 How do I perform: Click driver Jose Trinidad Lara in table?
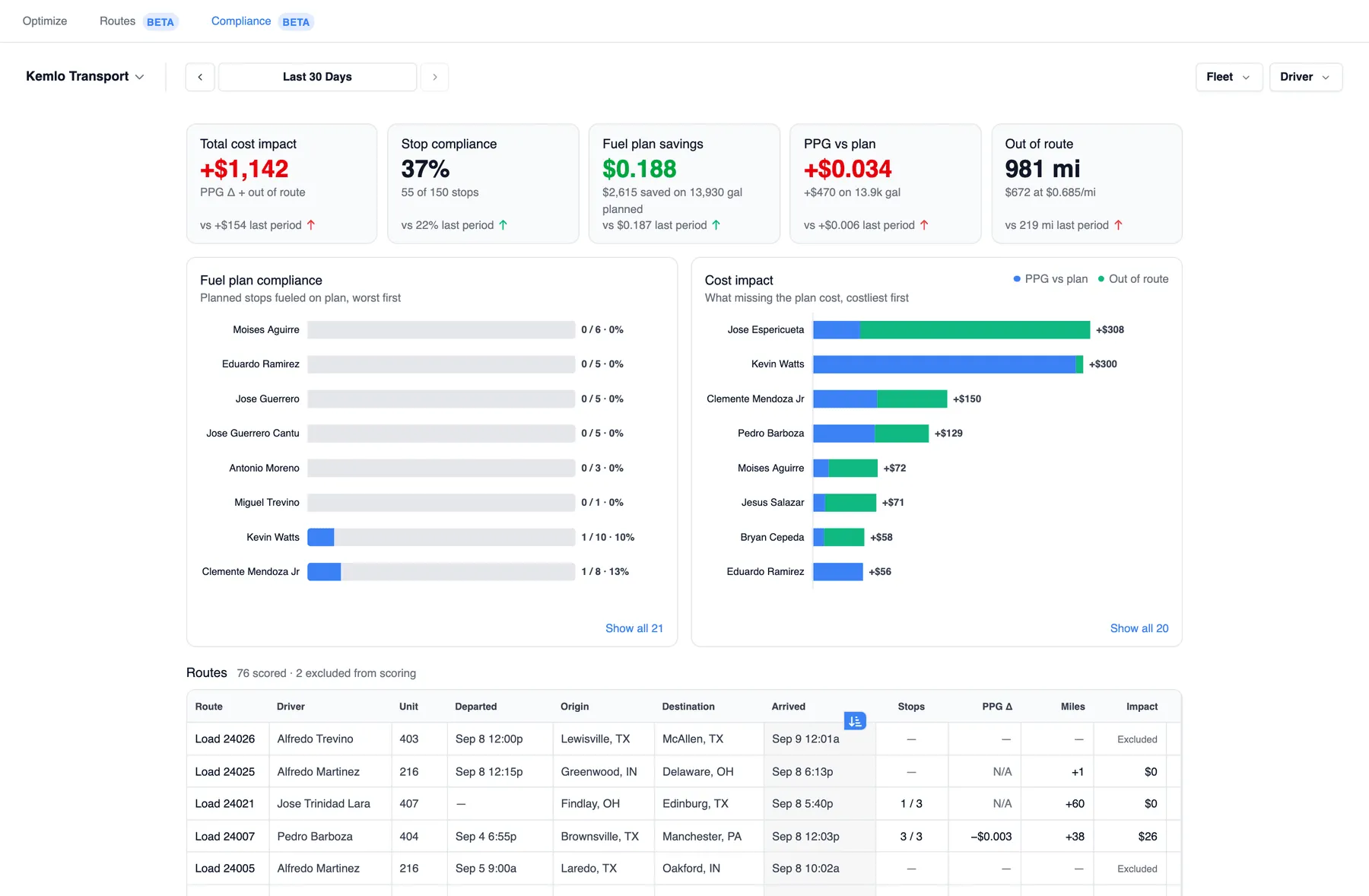[x=324, y=804]
